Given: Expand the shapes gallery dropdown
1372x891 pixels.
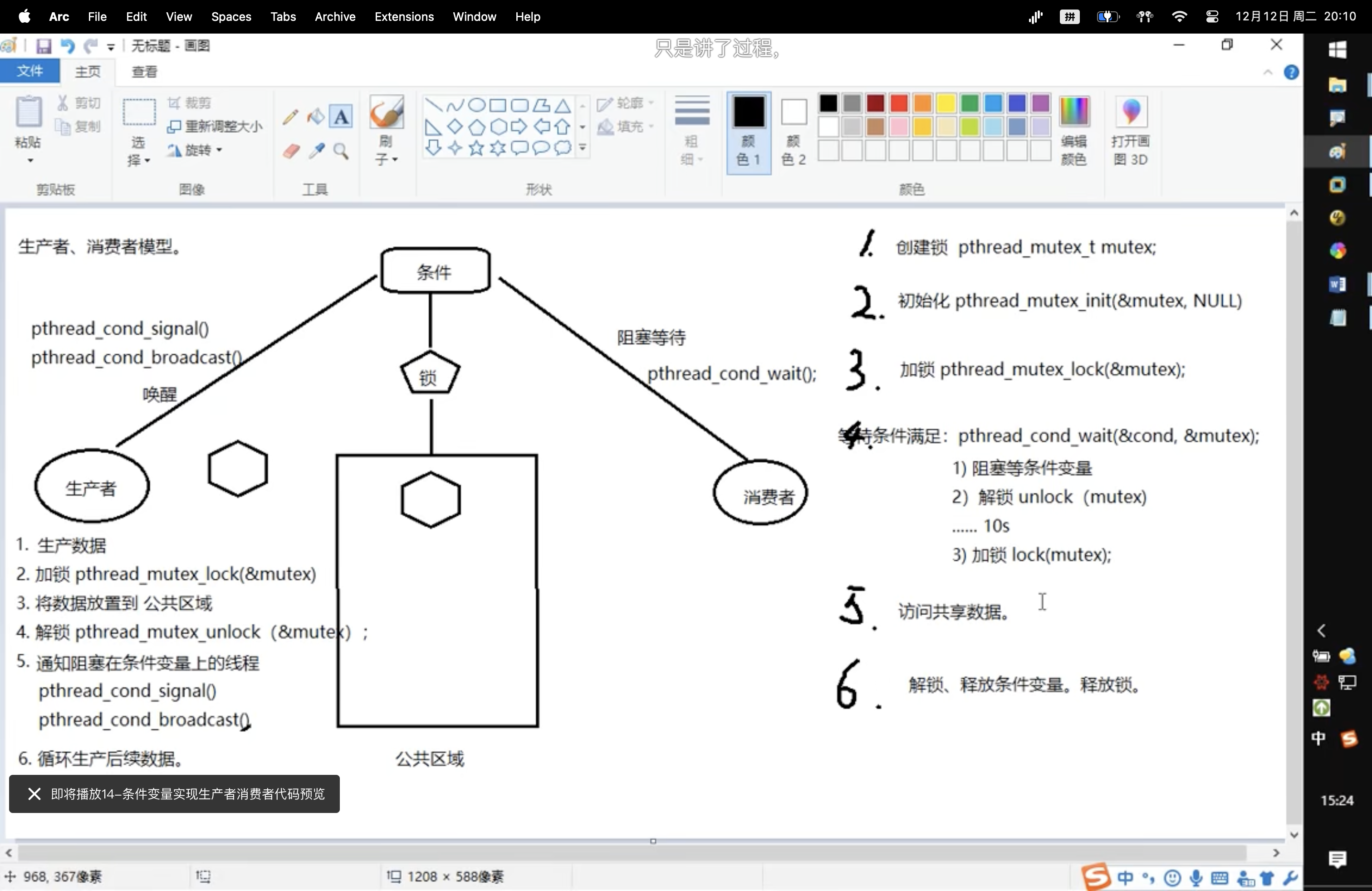Looking at the screenshot, I should pos(582,148).
